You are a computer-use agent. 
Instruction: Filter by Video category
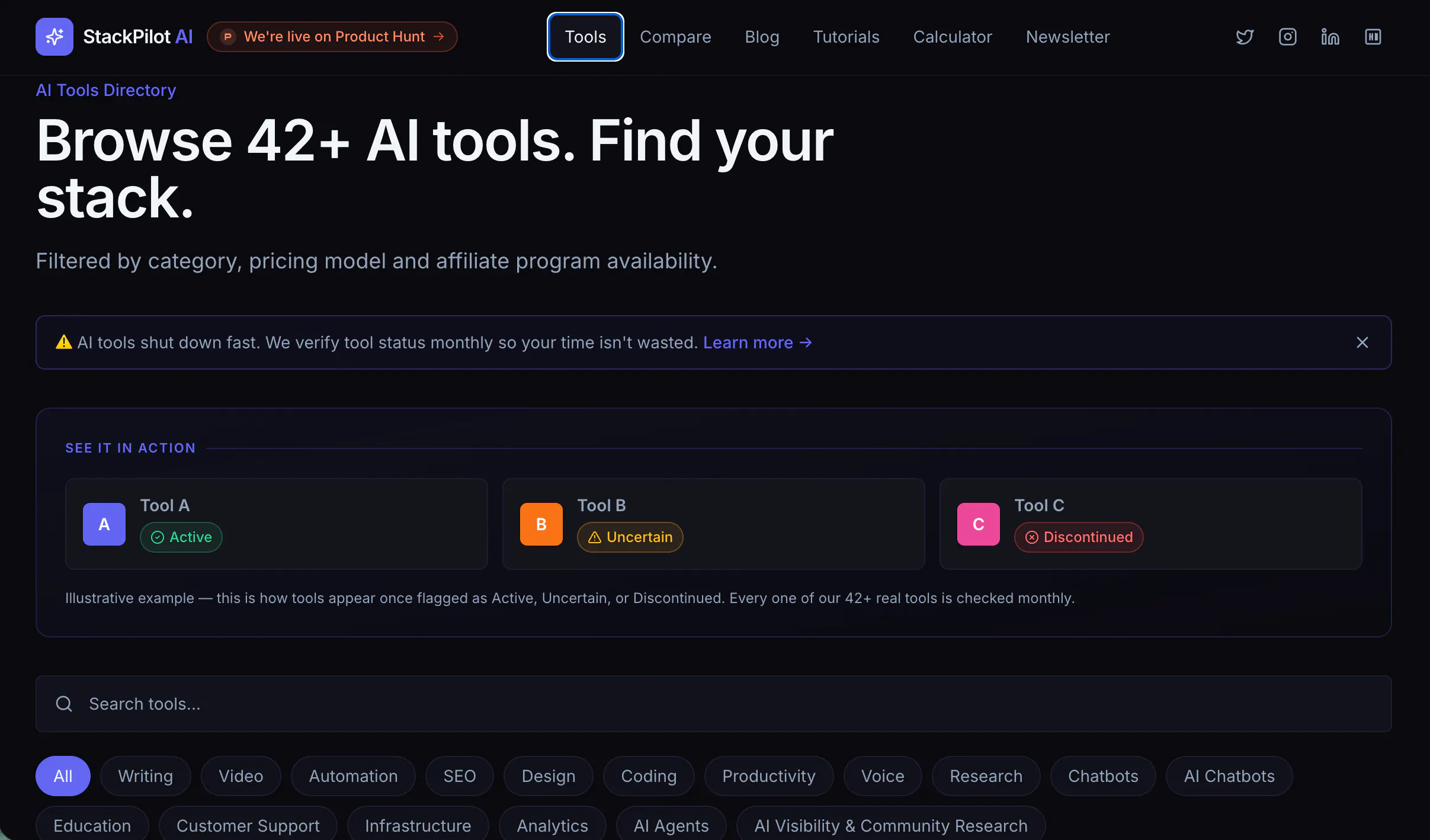point(241,776)
